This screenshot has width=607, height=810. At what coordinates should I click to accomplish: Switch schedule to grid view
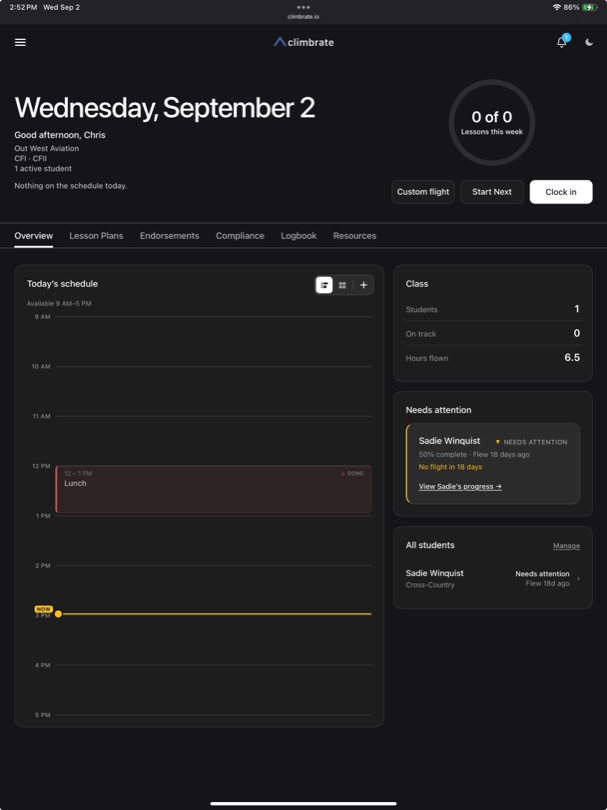pyautogui.click(x=342, y=285)
